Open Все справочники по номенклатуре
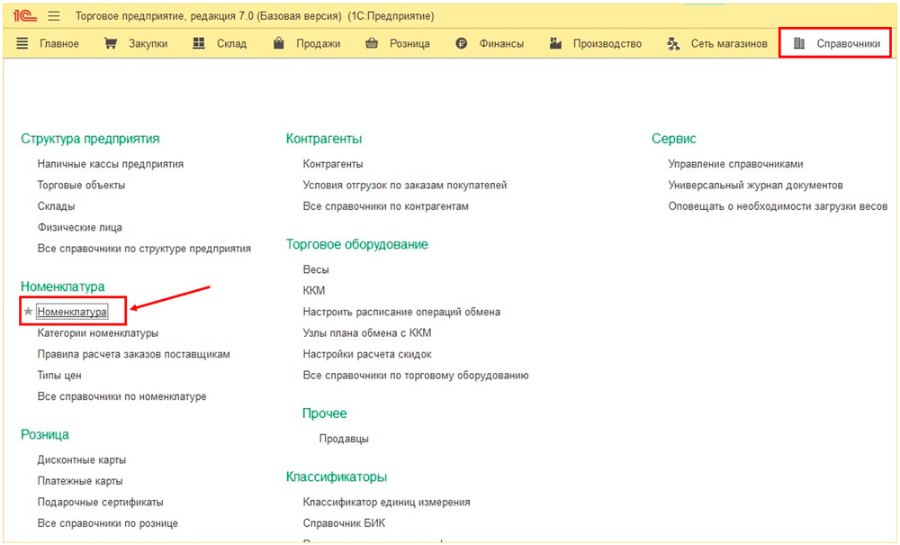The width and height of the screenshot is (900, 545). [122, 397]
